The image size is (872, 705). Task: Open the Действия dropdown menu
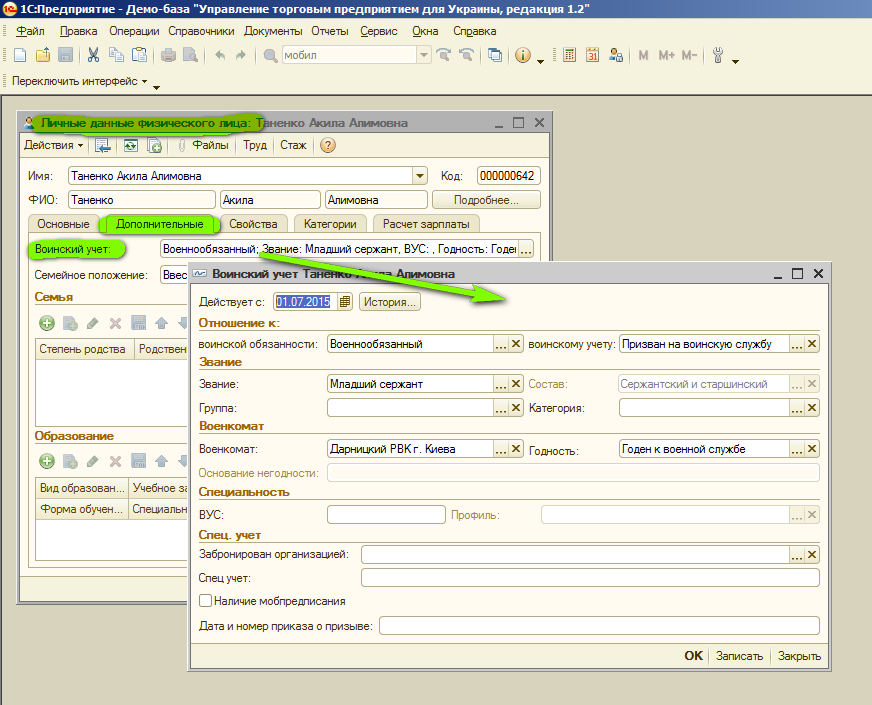tap(53, 145)
